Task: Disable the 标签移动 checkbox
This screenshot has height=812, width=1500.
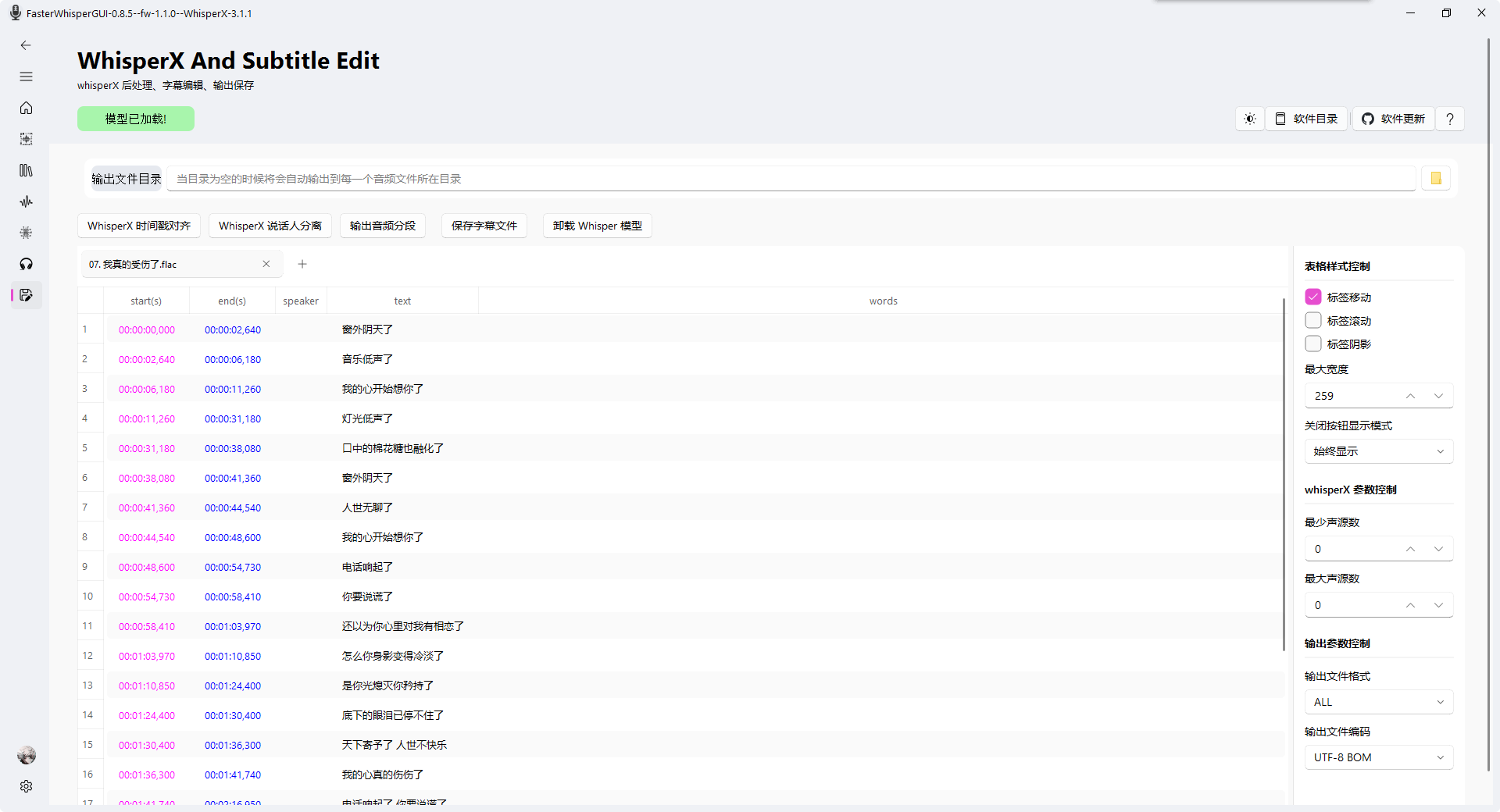Action: 1313,297
